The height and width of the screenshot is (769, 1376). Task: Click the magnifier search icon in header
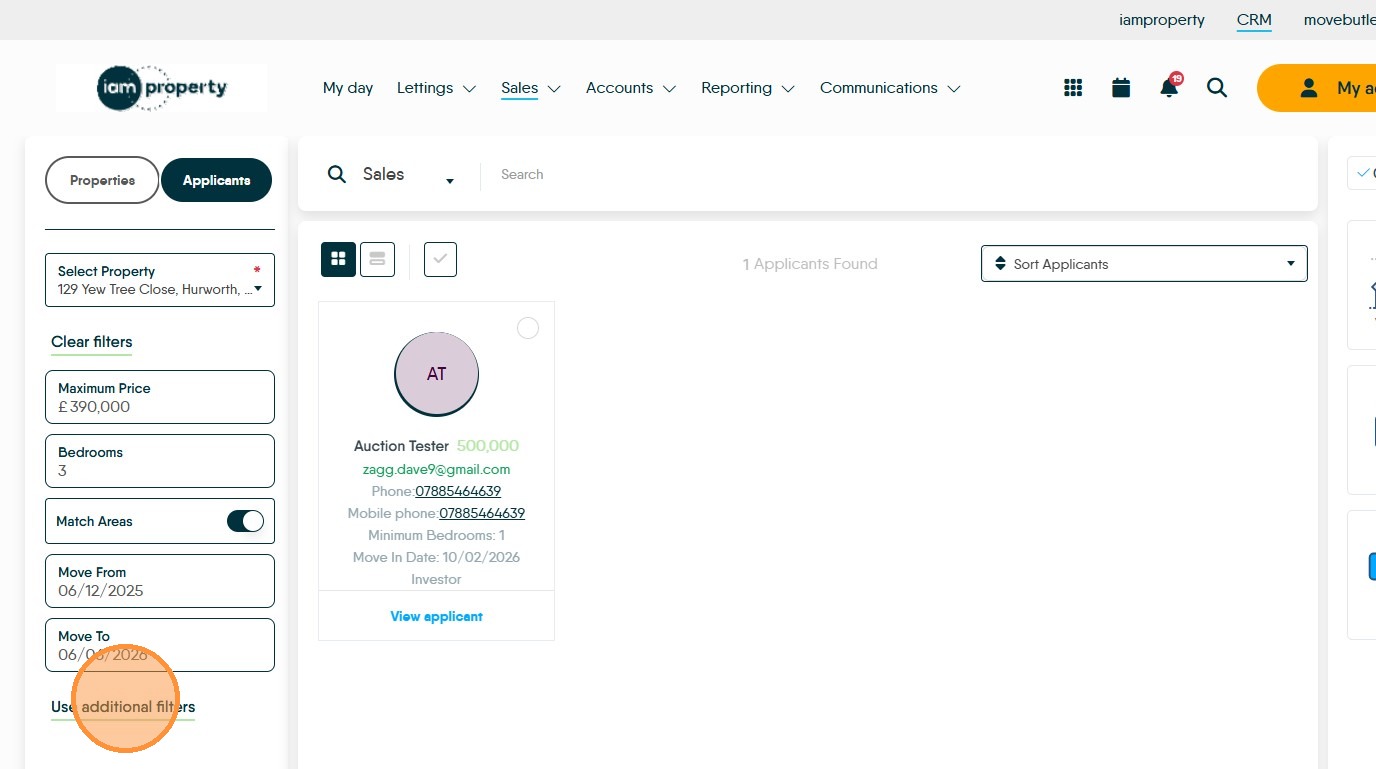point(1217,88)
